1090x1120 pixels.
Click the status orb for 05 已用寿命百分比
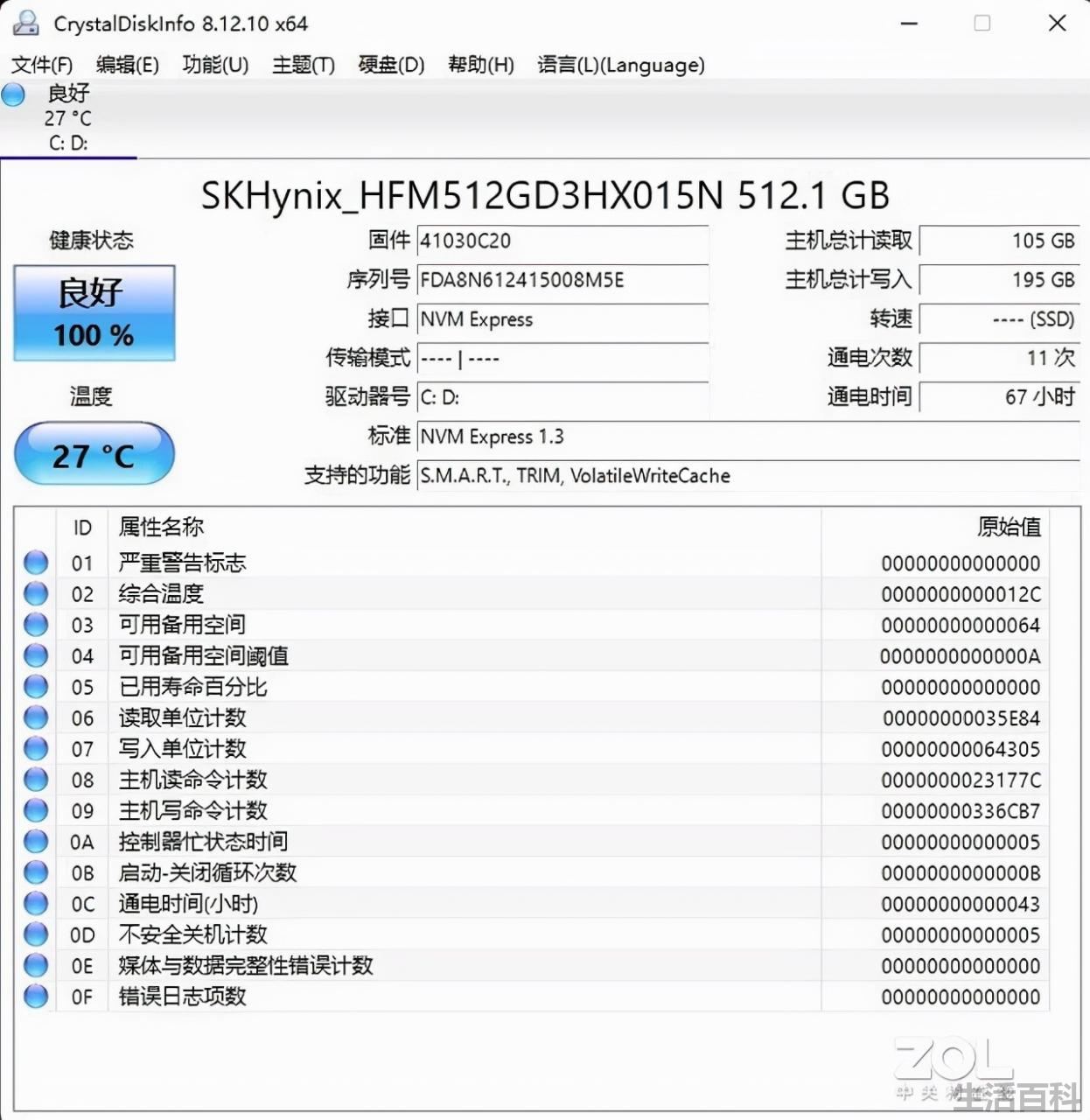[x=36, y=687]
